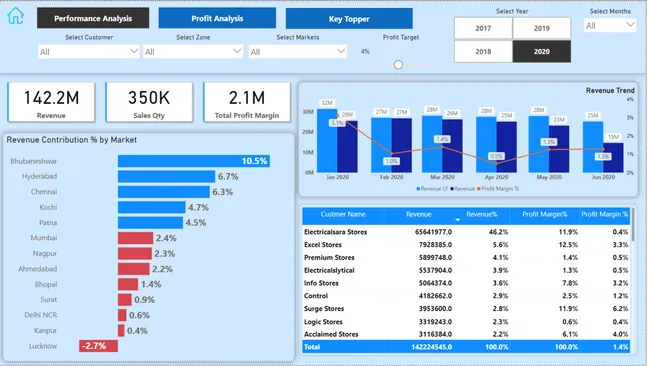Screen dimensions: 650x366
Task: Click the Revenue KPI card
Action: click(x=51, y=102)
